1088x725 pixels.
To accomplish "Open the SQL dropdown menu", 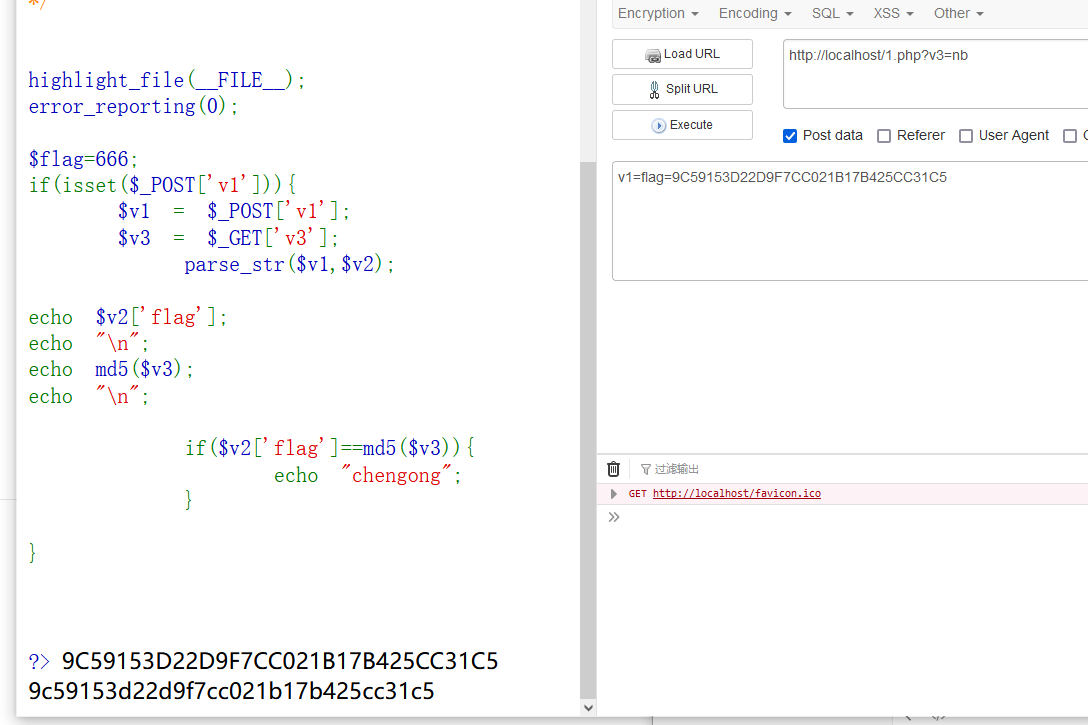I will point(832,13).
